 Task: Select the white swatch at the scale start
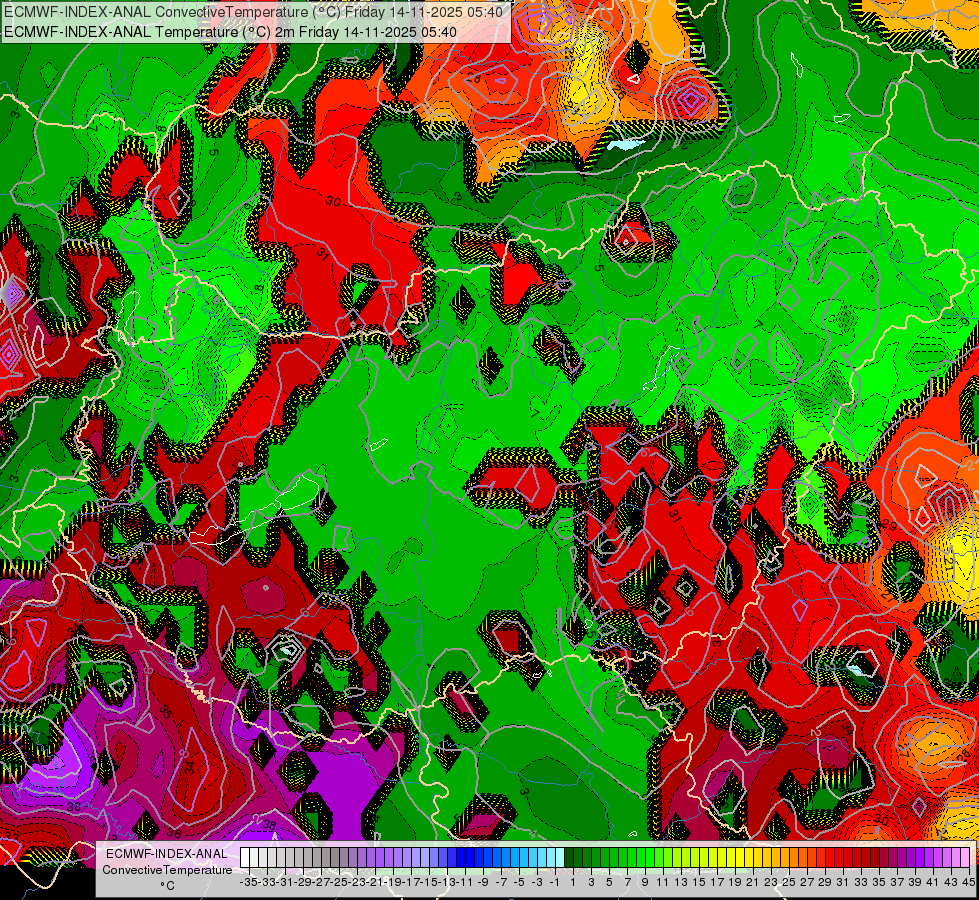245,857
